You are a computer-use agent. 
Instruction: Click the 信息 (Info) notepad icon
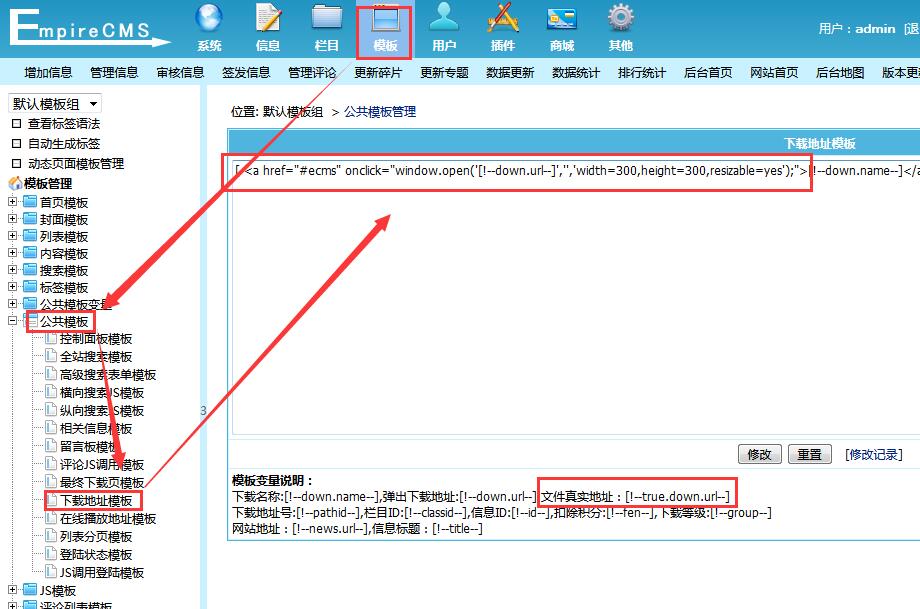(x=268, y=20)
